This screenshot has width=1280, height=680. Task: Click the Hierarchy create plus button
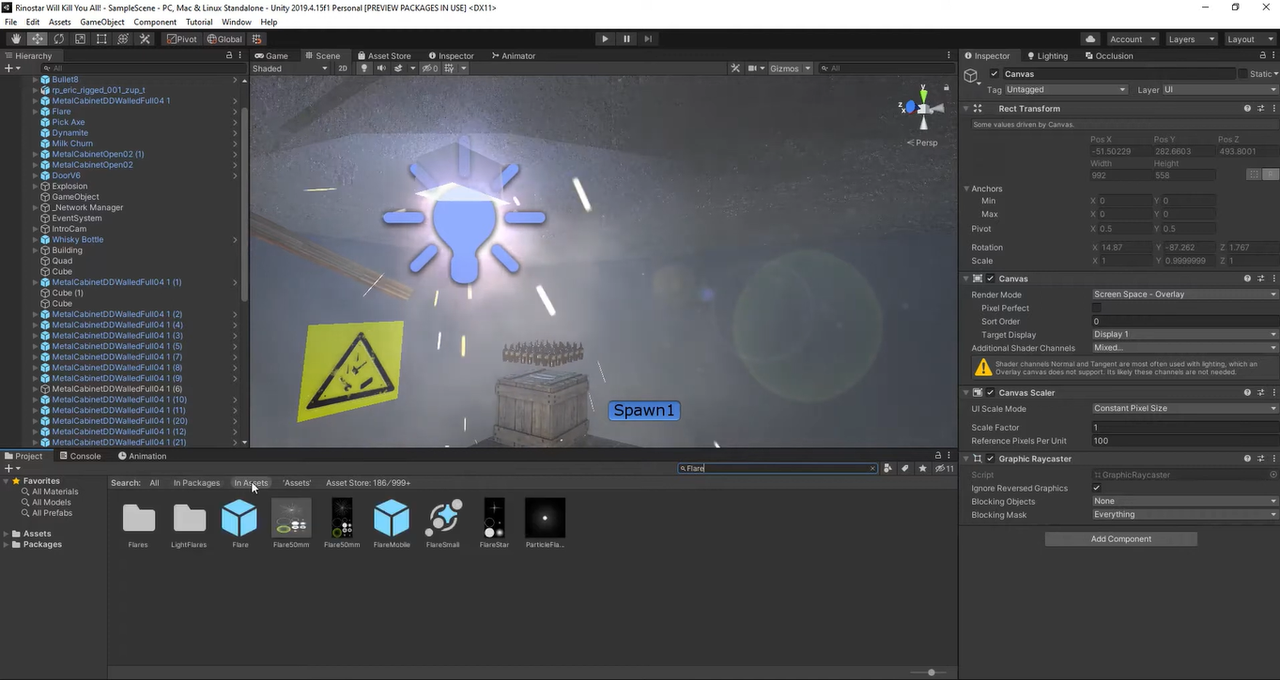pos(8,68)
